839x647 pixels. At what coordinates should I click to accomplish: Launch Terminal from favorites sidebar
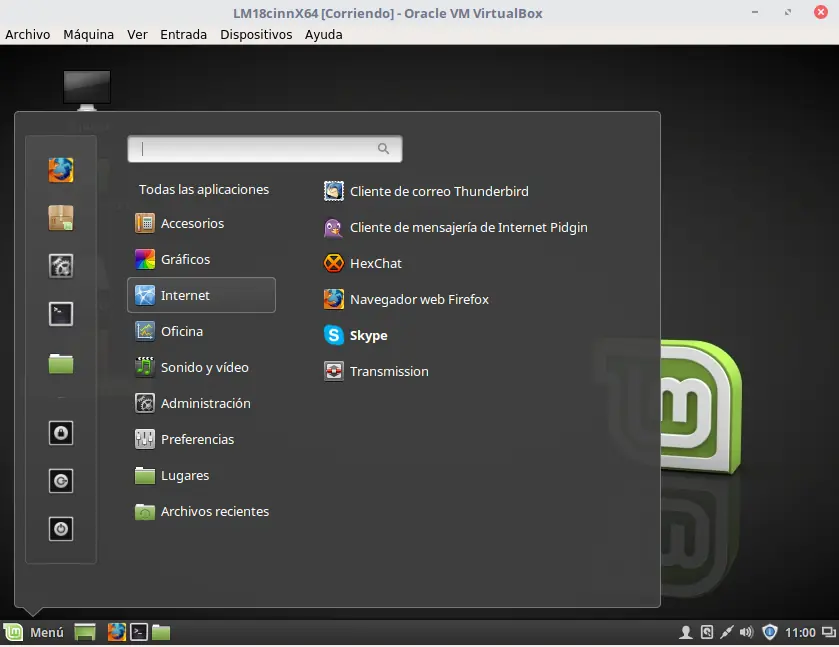61,314
